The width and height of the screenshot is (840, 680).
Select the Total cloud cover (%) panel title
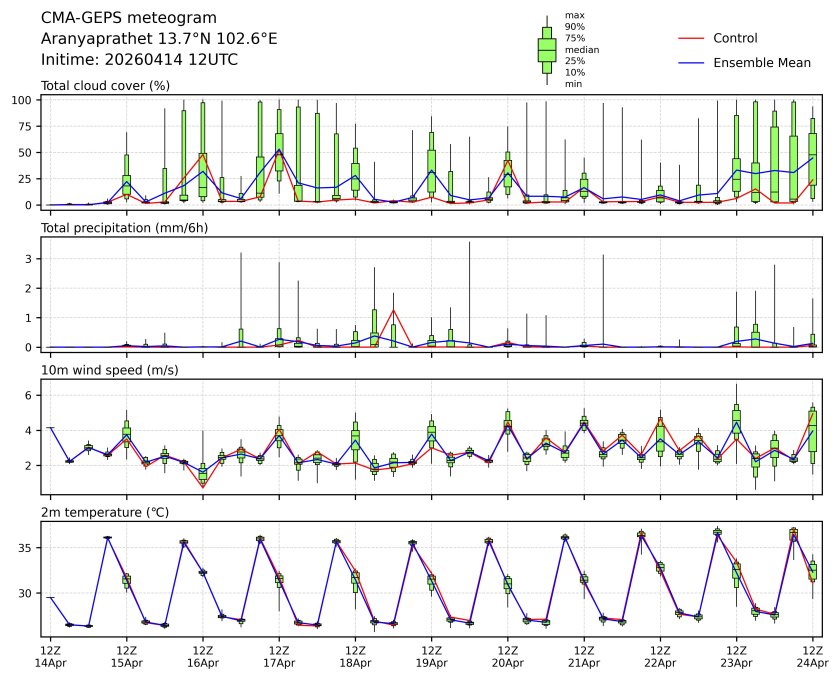pos(105,86)
